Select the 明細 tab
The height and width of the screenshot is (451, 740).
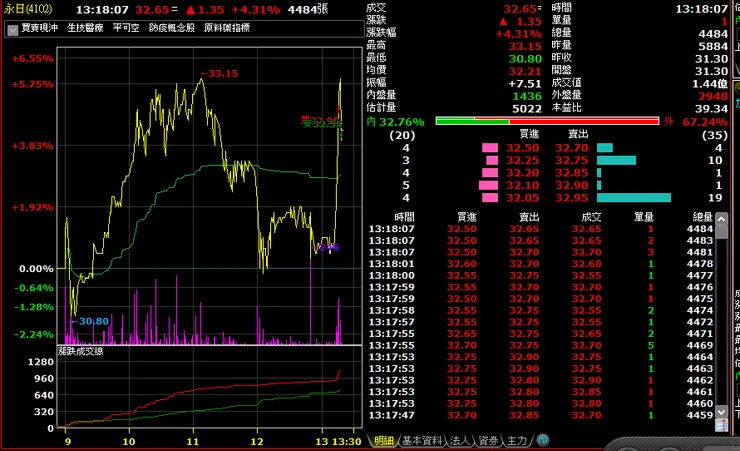pos(384,441)
